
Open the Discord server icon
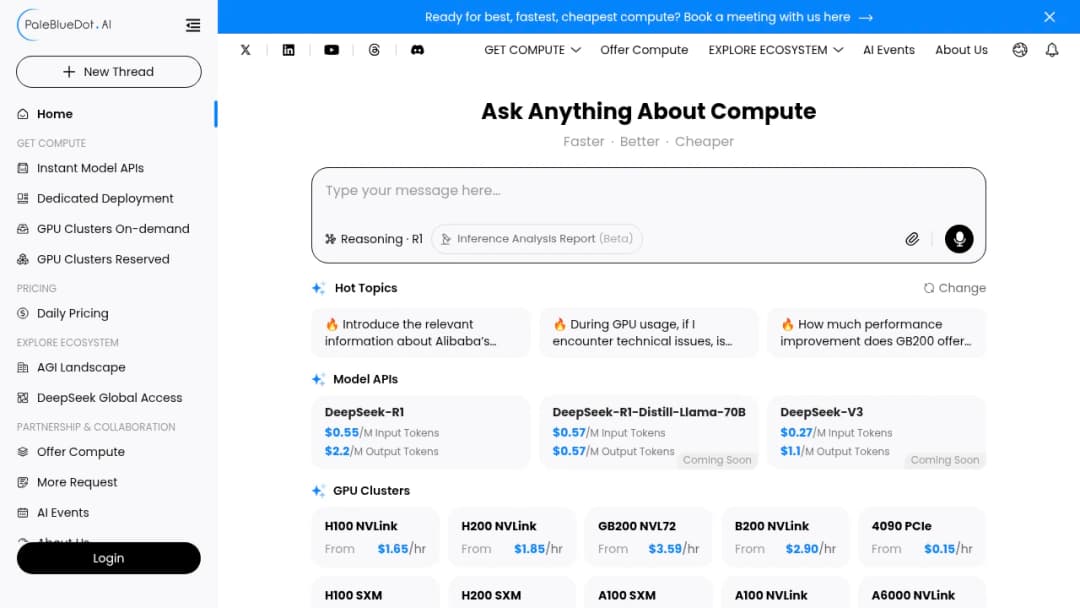pos(417,50)
